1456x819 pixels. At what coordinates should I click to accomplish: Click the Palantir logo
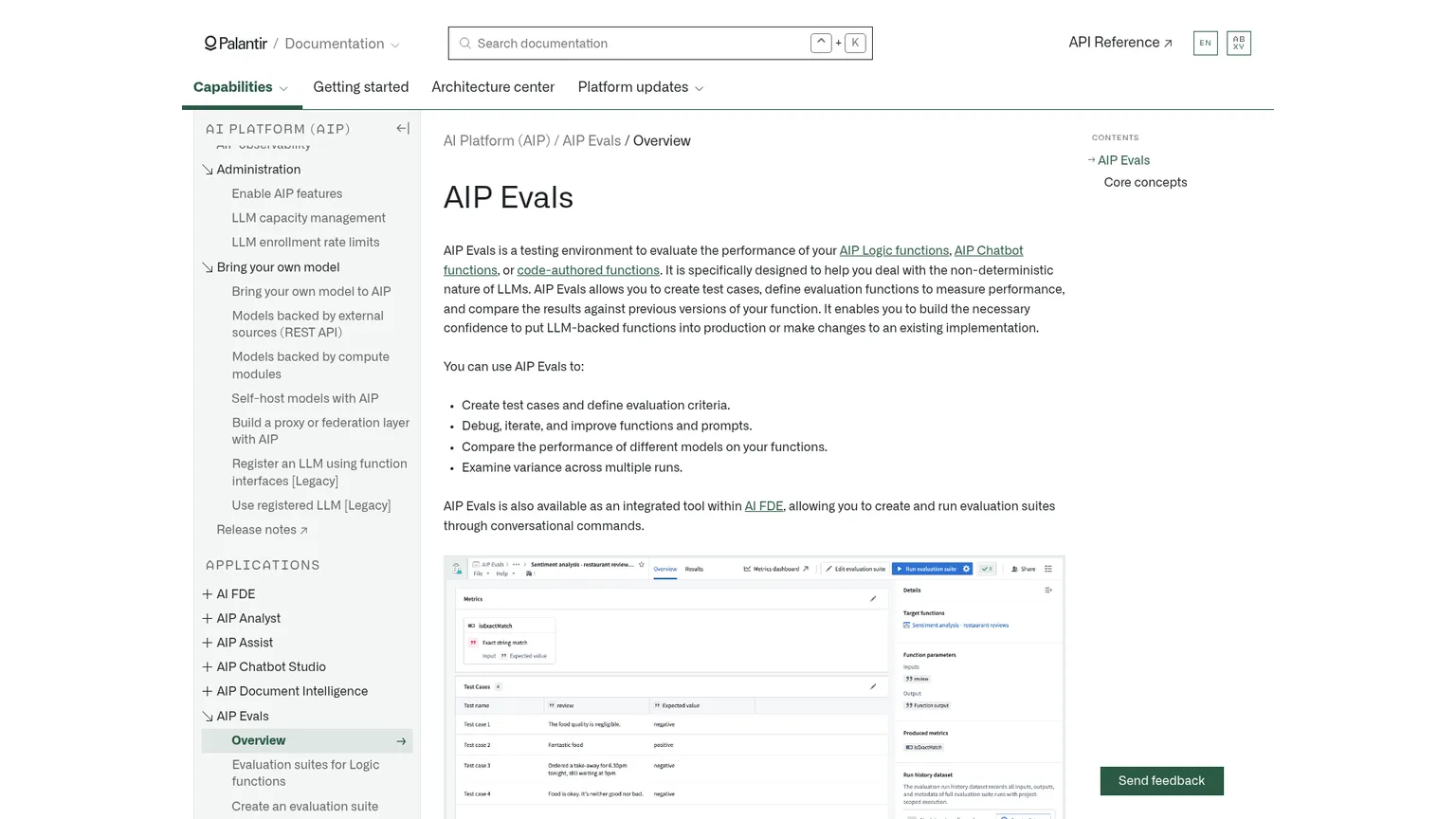[x=236, y=44]
